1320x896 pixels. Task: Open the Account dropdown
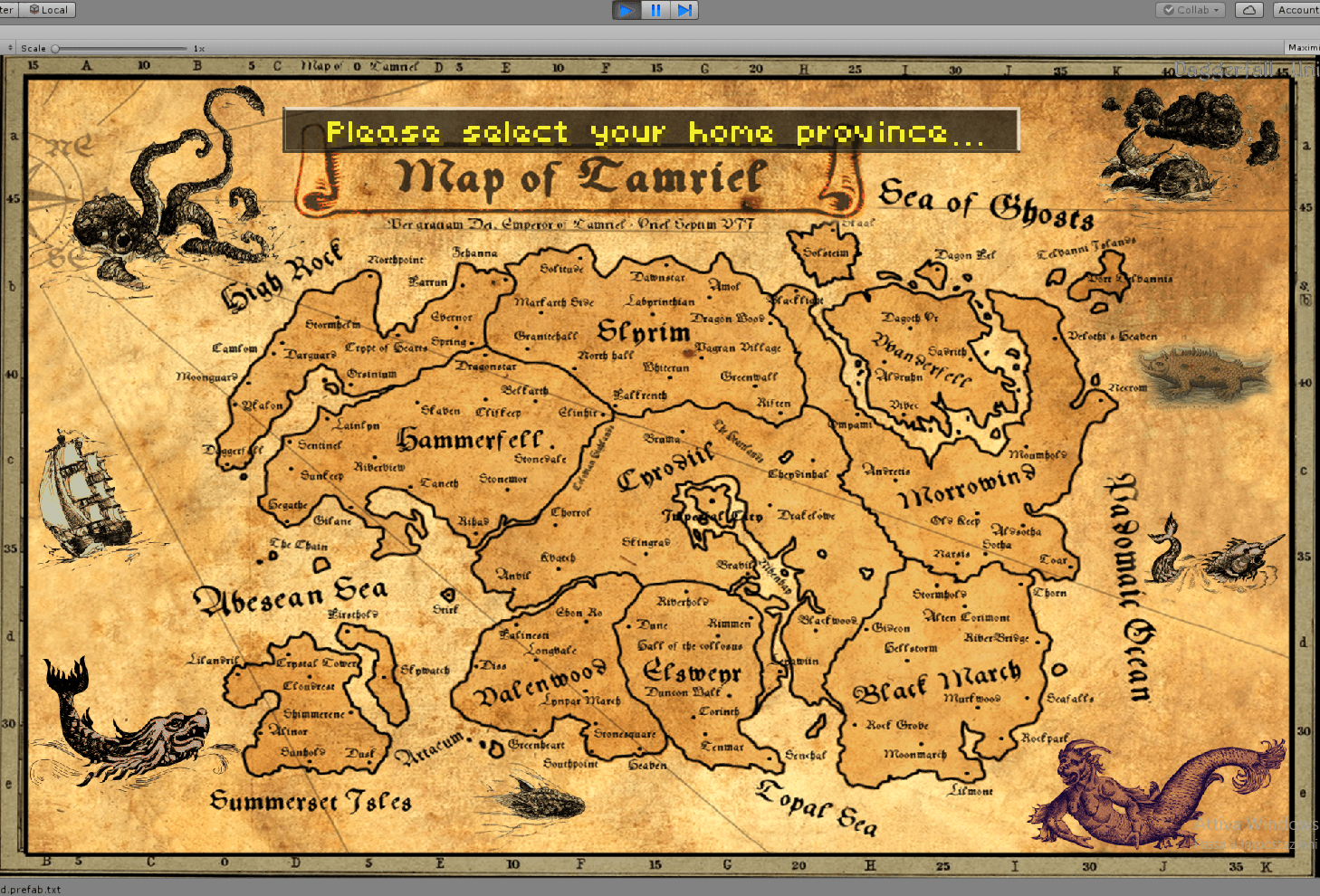pos(1296,10)
